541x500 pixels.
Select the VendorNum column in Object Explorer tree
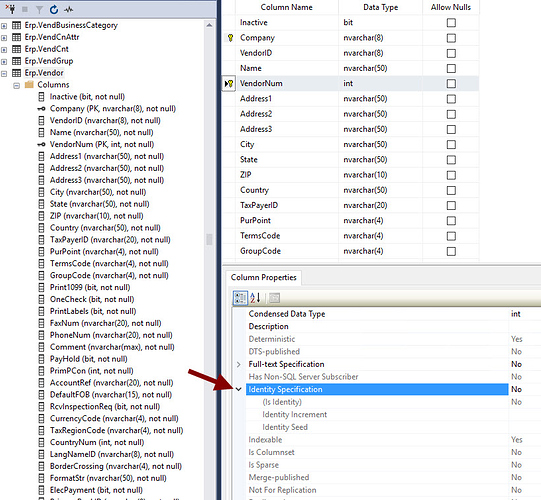coord(102,144)
